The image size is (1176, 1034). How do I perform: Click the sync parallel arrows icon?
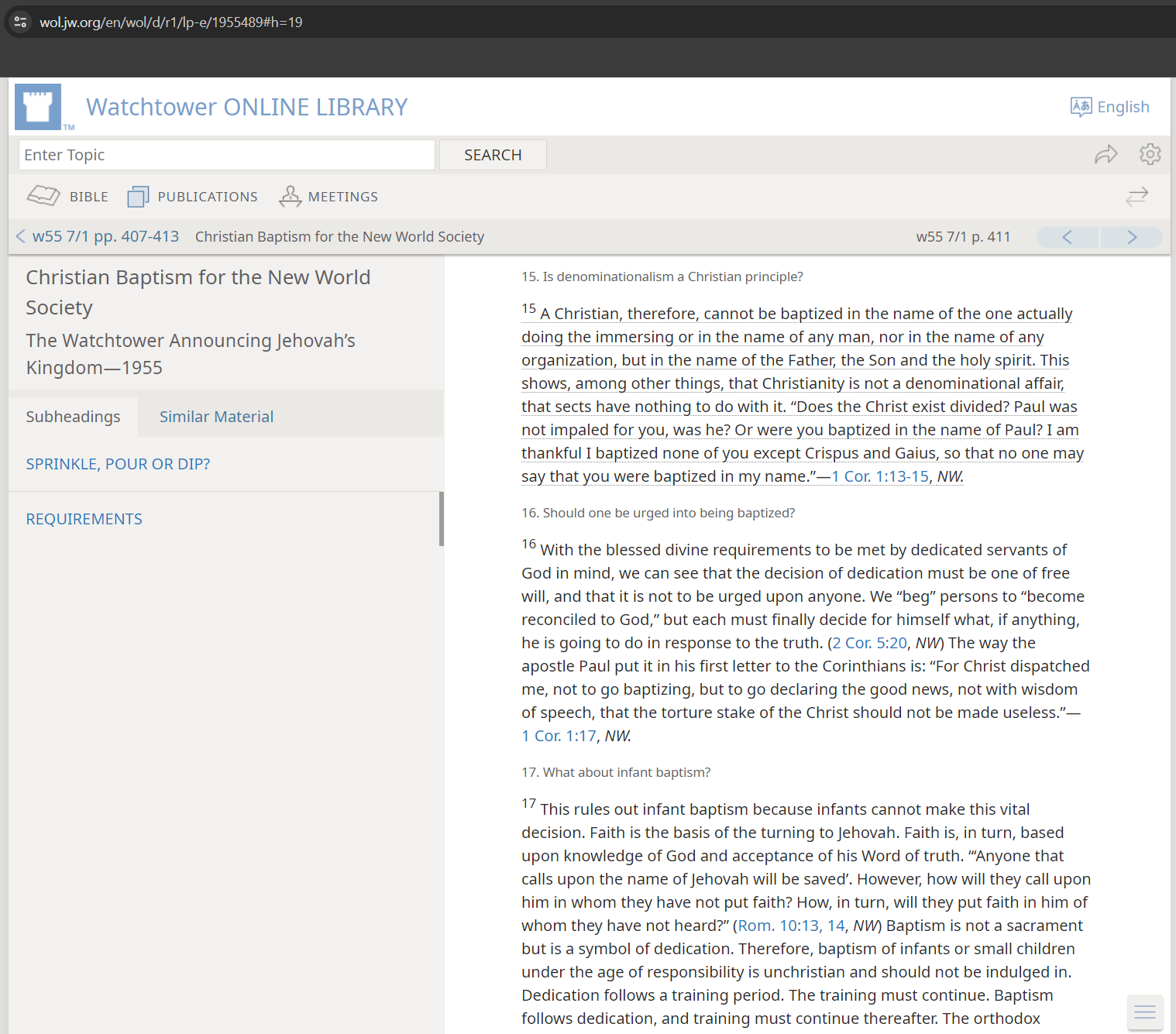coord(1136,197)
